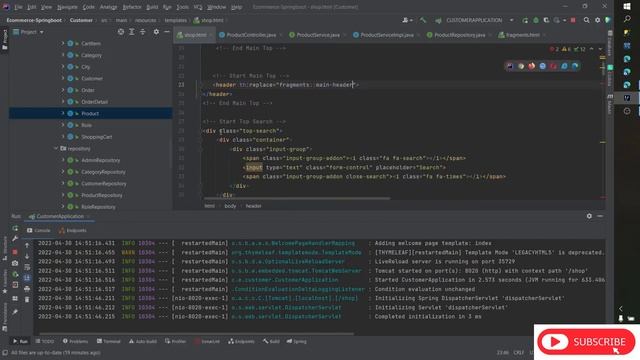Open Firefox browser preview icon in editor
The width and height of the screenshot is (640, 360).
tap(531, 66)
